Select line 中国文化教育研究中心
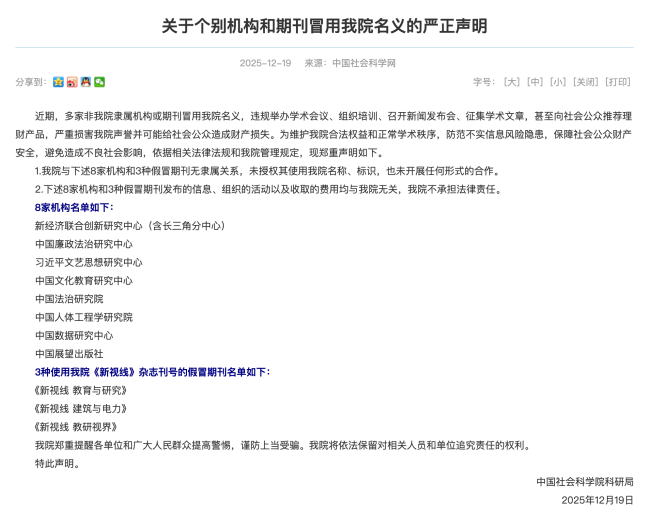This screenshot has width=650, height=531. click(84, 280)
